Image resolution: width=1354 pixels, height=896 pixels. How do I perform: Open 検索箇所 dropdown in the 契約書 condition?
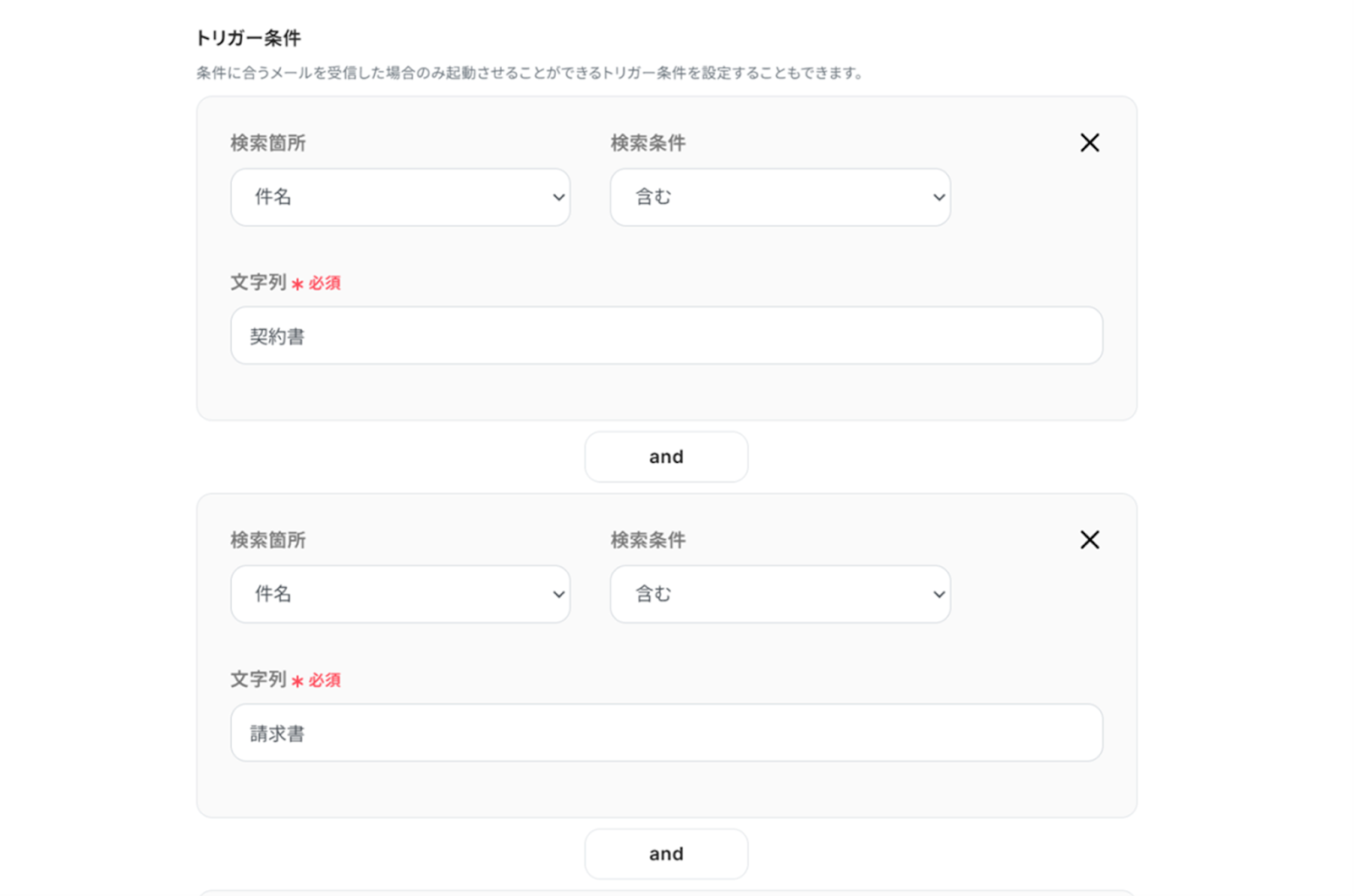tap(400, 197)
